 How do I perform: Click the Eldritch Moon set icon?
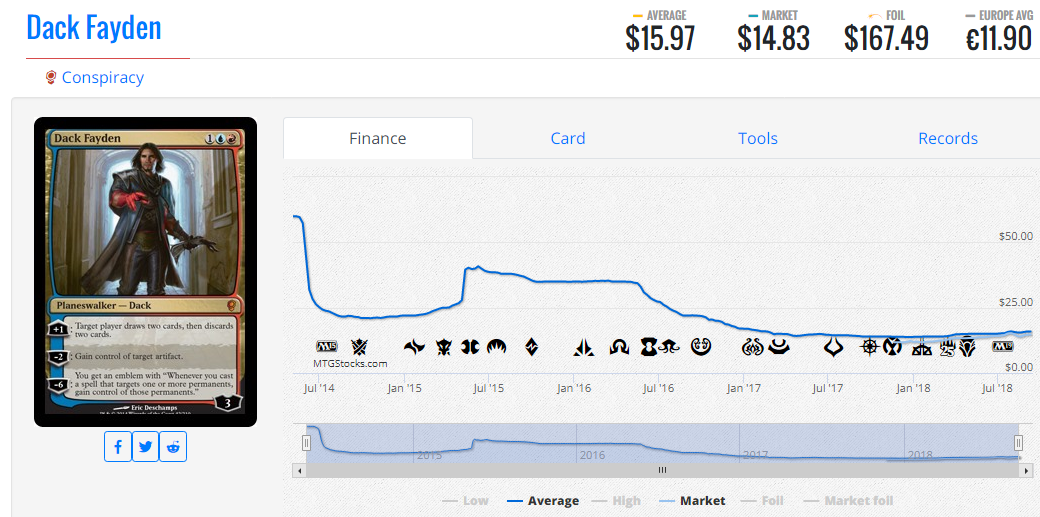click(669, 346)
